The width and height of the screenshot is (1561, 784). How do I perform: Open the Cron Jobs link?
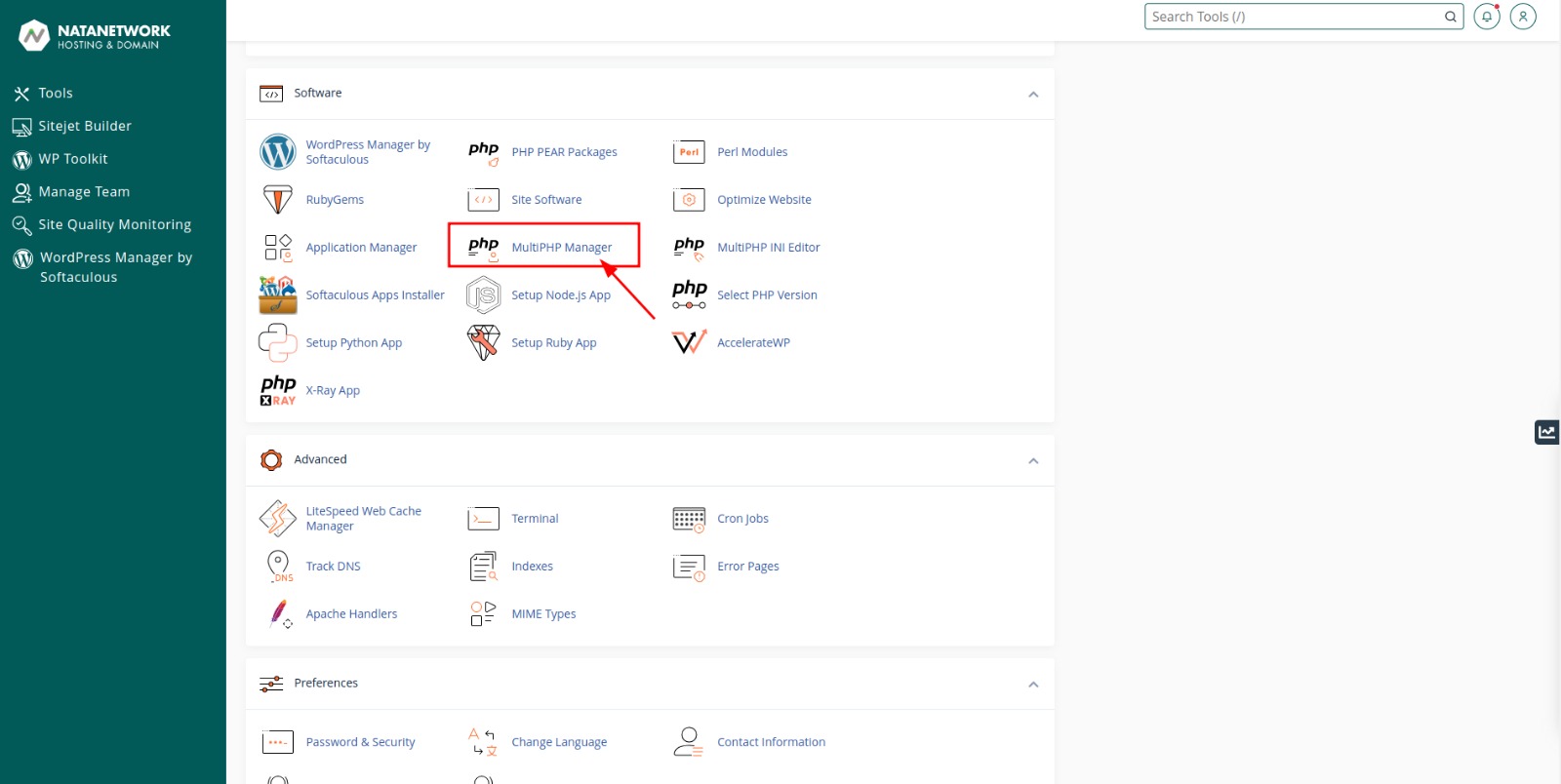pos(742,519)
